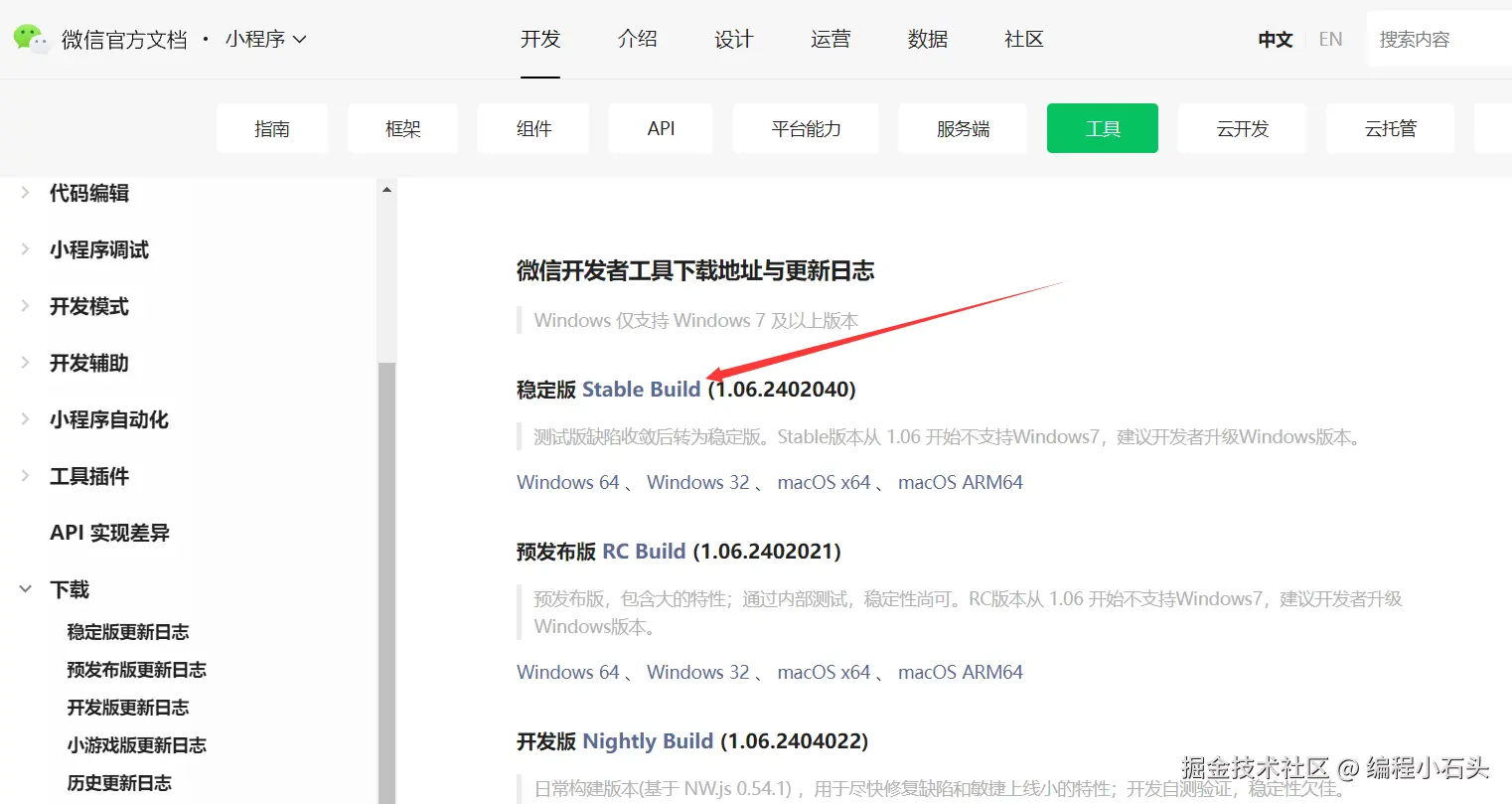The width and height of the screenshot is (1512, 804).
Task: Click the RC version number 1.06.2402021
Action: tap(767, 551)
